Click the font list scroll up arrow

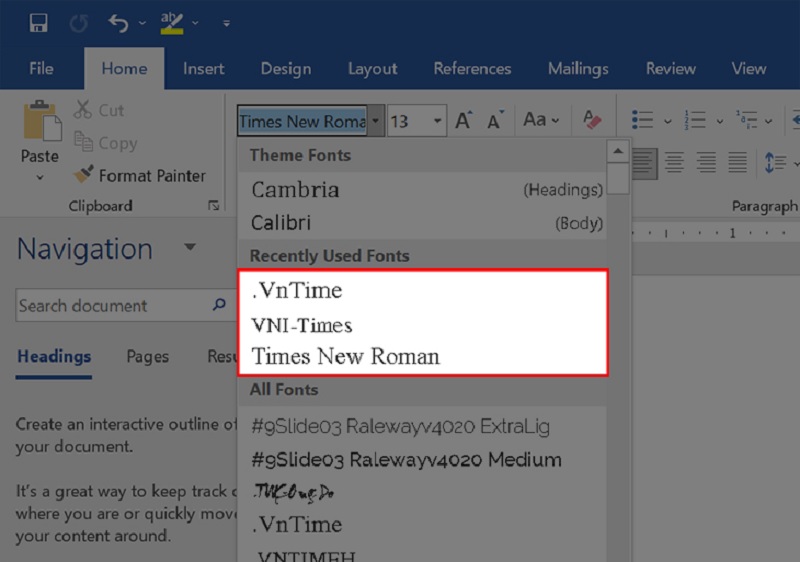click(x=618, y=151)
